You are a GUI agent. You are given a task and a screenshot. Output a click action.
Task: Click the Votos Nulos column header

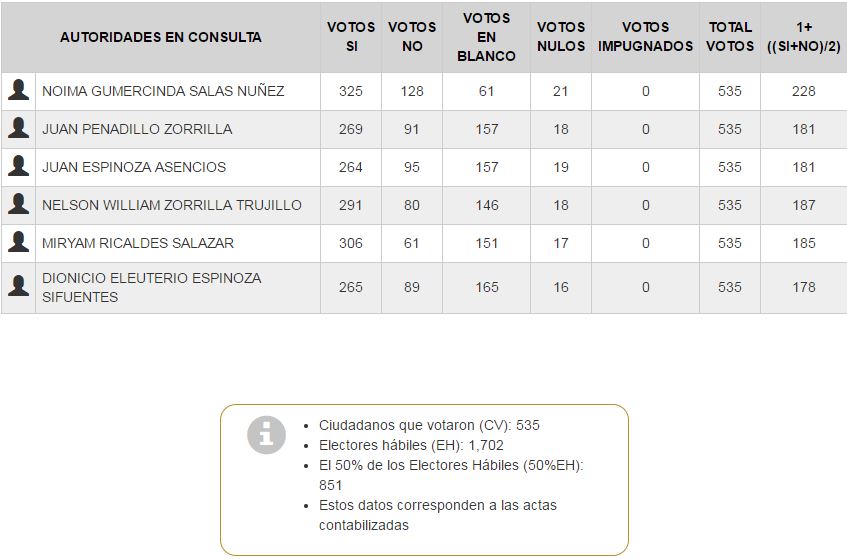pyautogui.click(x=561, y=37)
